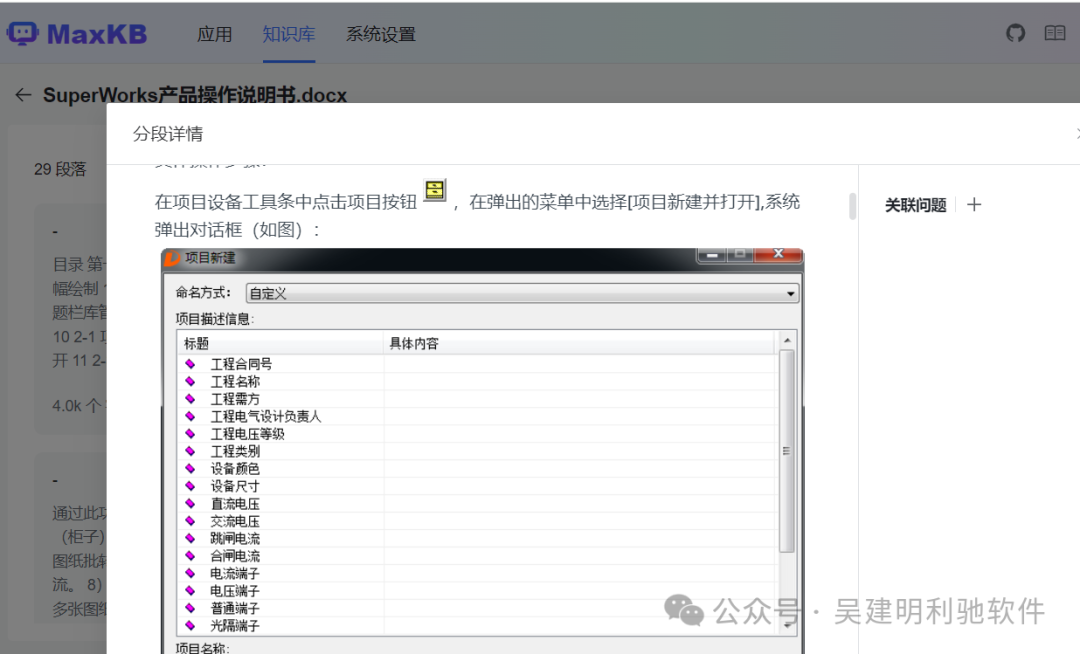Minimize the 项目新建 dialog

pos(712,255)
